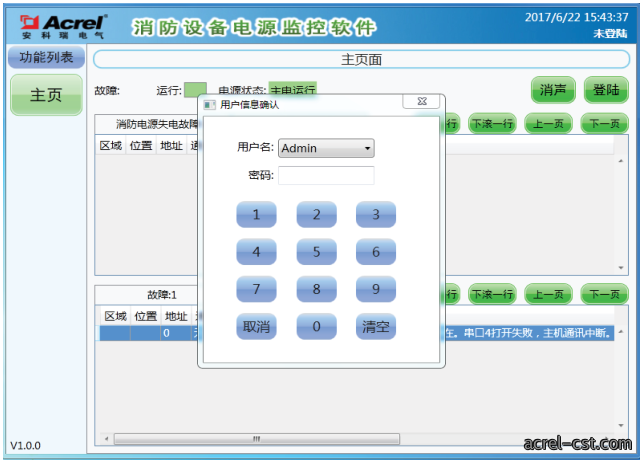Click the green 运行 status indicator
The width and height of the screenshot is (642, 463).
[195, 90]
